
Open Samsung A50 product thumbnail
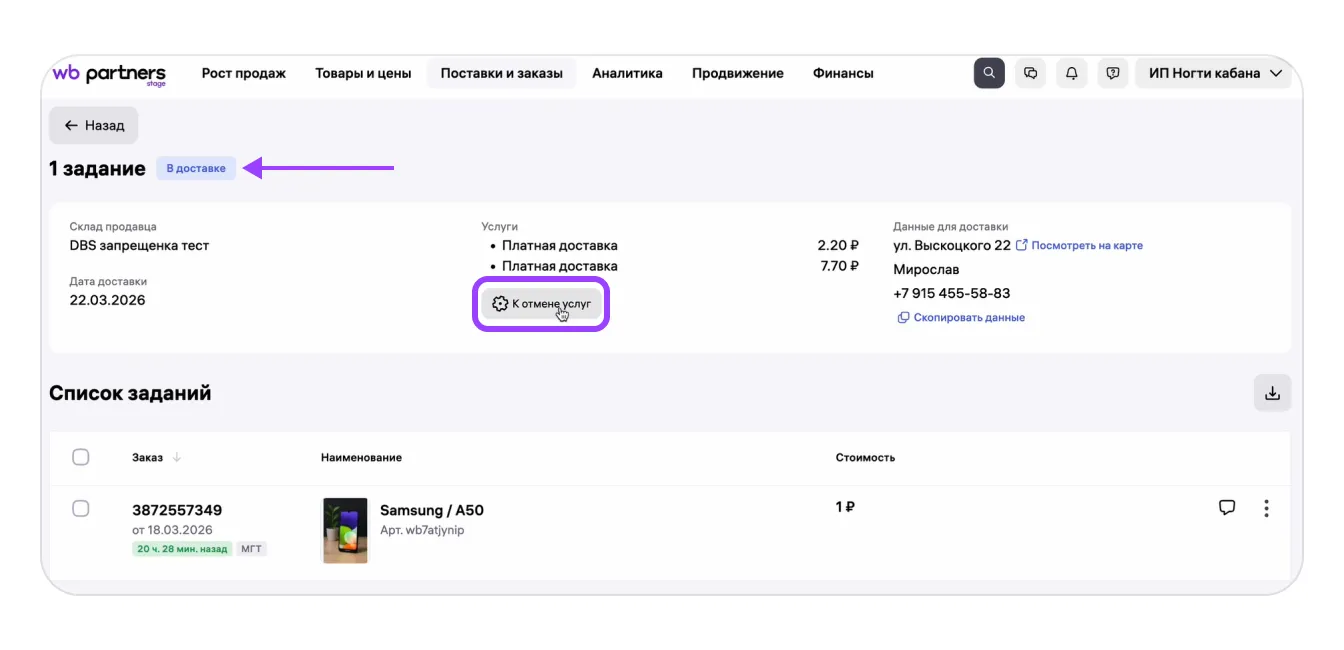(345, 530)
